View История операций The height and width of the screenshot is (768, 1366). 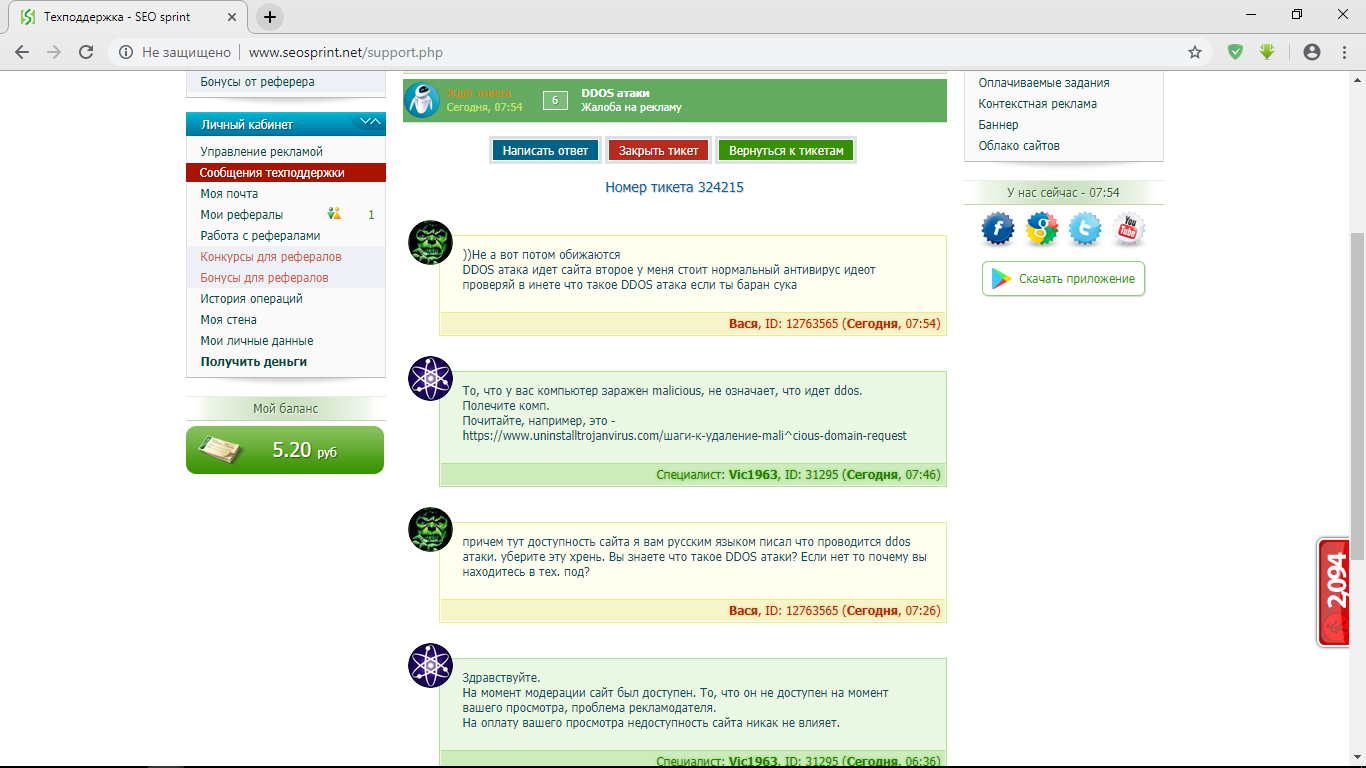[251, 299]
